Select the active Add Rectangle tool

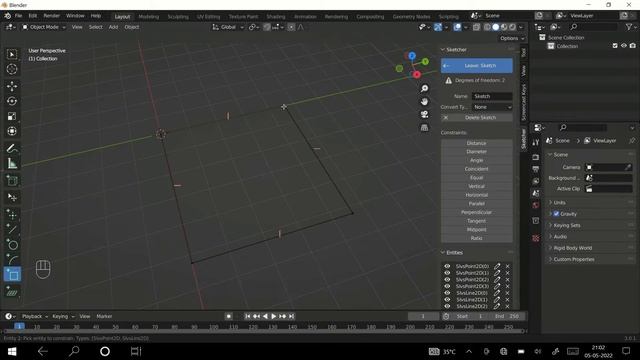(12, 275)
